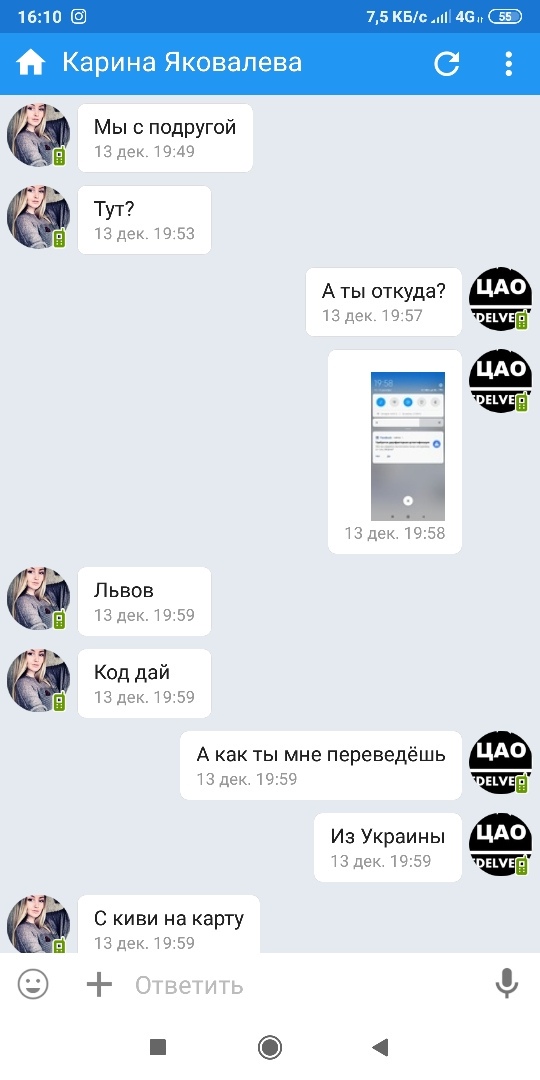Viewport: 540px width, 1080px height.
Task: Open the sent screenshot thumbnail image
Action: (408, 446)
